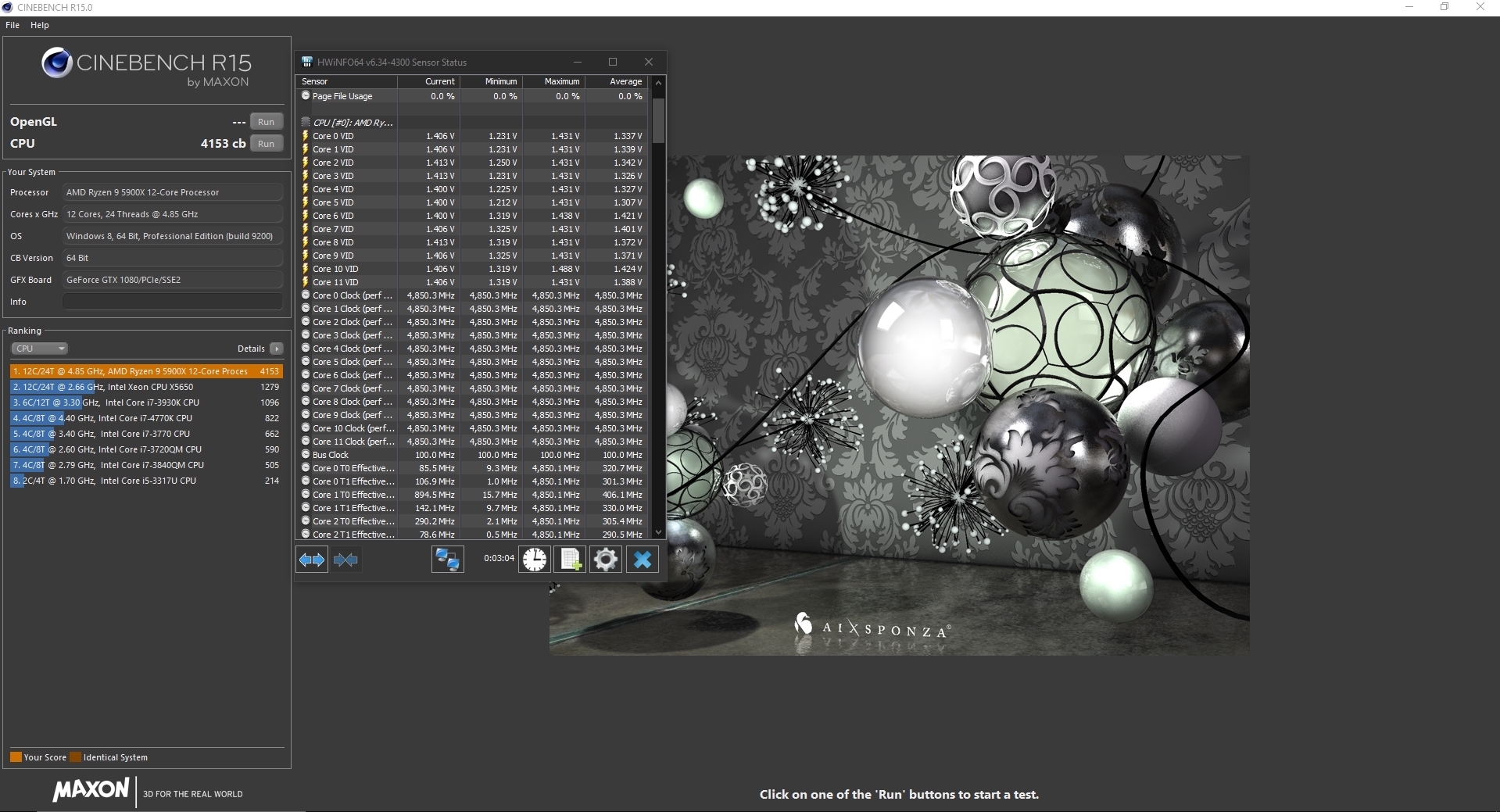Click the icon beside Page File Usage

[x=306, y=96]
